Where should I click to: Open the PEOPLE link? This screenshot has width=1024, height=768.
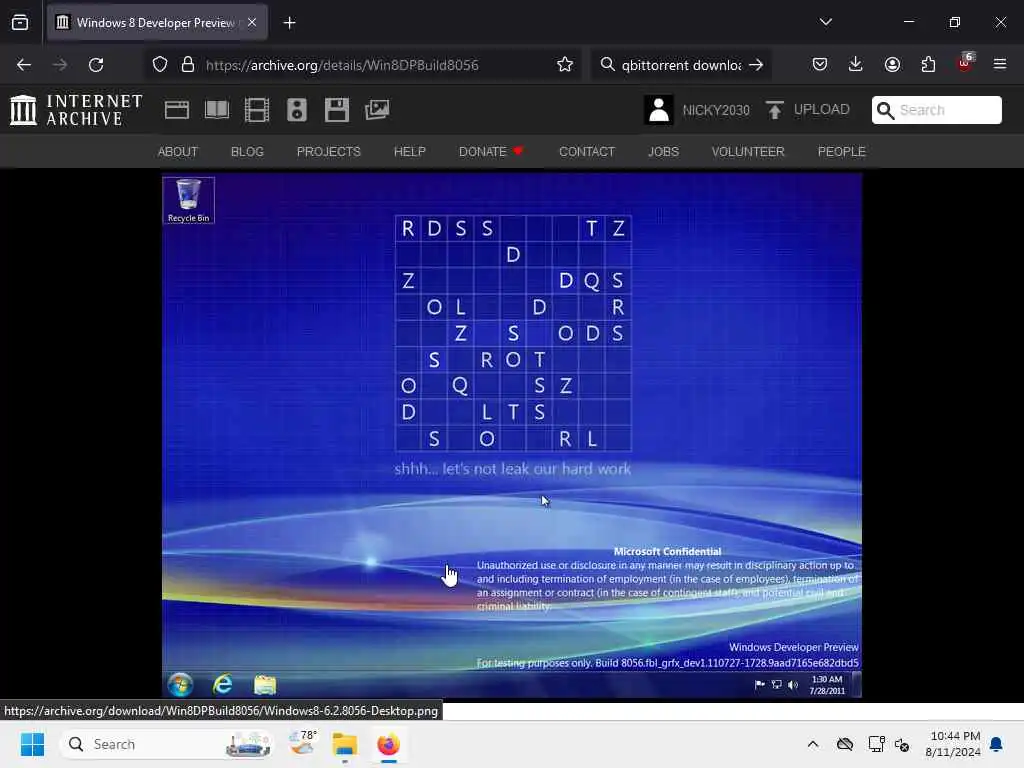pyautogui.click(x=841, y=152)
